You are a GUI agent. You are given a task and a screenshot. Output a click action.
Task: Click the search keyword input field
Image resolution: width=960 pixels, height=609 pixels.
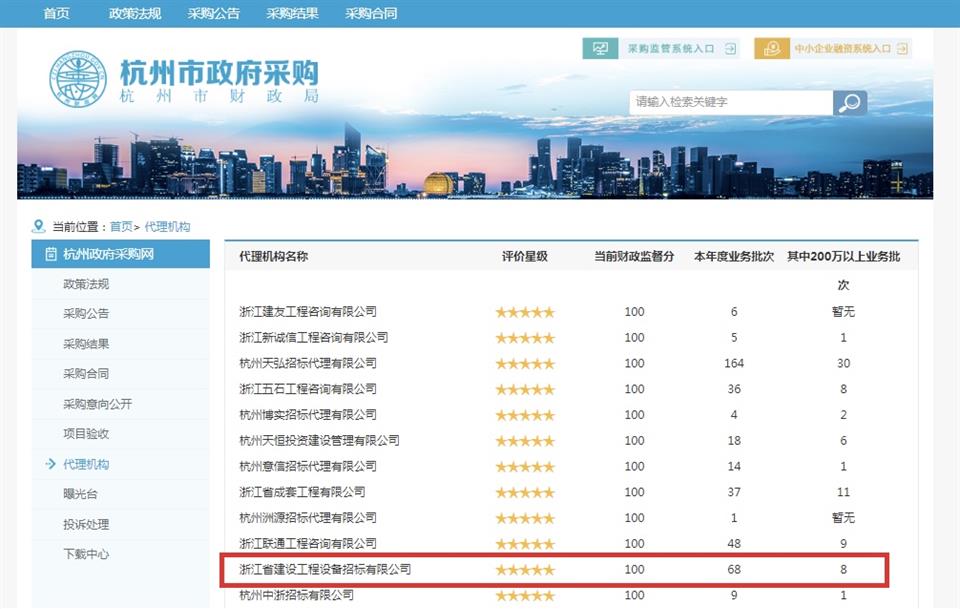pos(730,102)
